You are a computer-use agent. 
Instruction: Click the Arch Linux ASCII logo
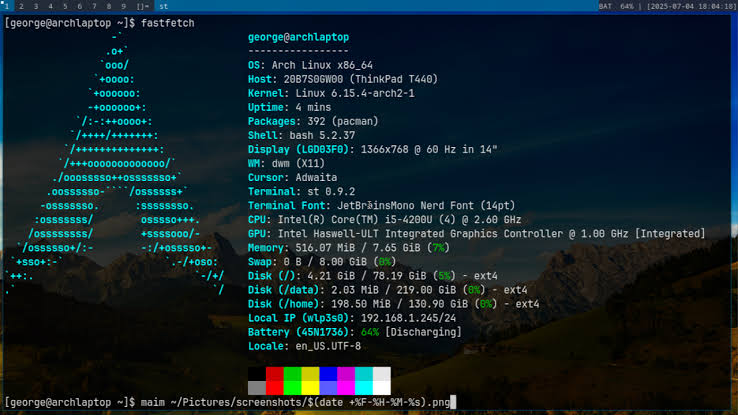(115, 163)
